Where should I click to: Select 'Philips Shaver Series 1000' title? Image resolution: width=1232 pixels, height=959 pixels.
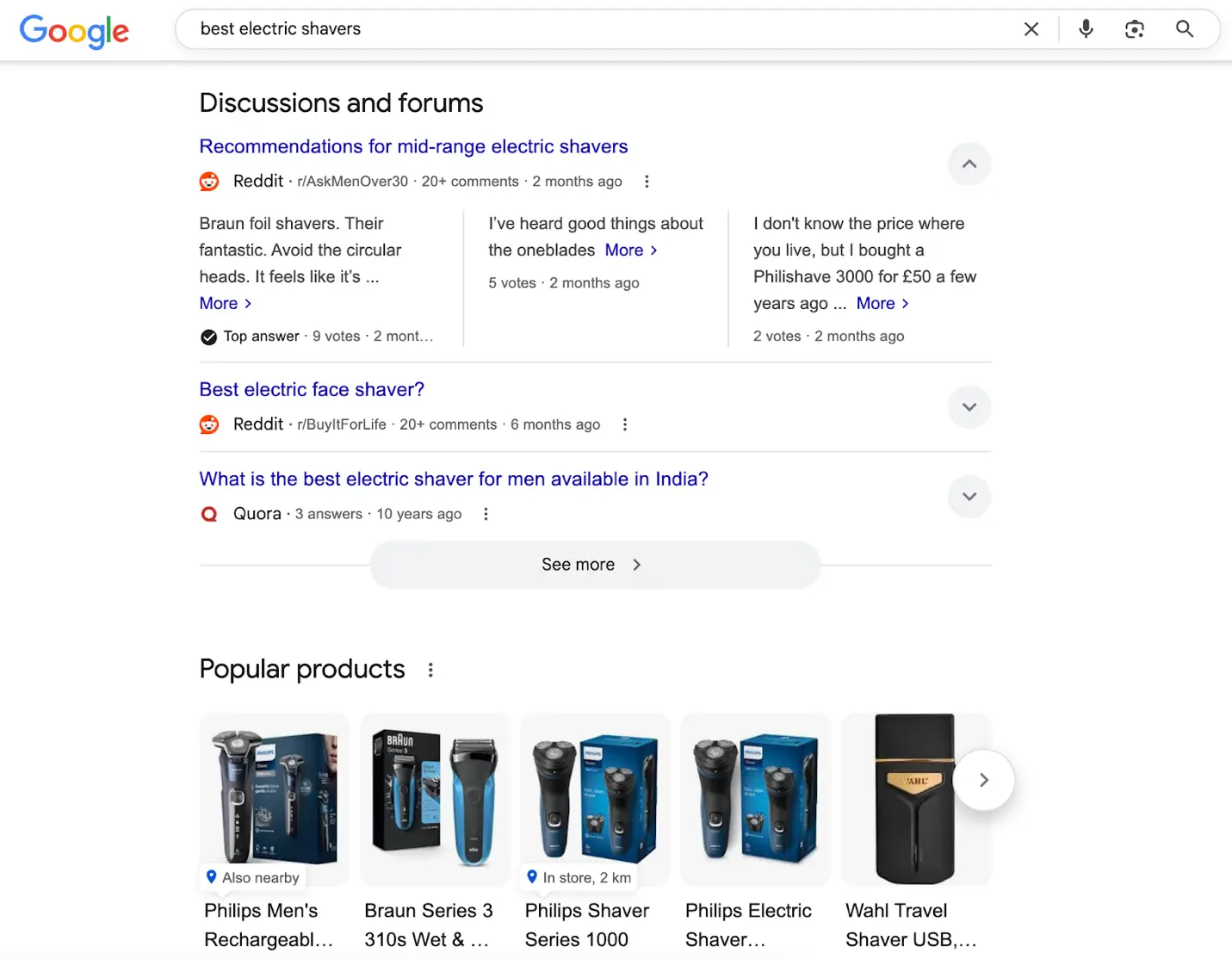coord(587,925)
